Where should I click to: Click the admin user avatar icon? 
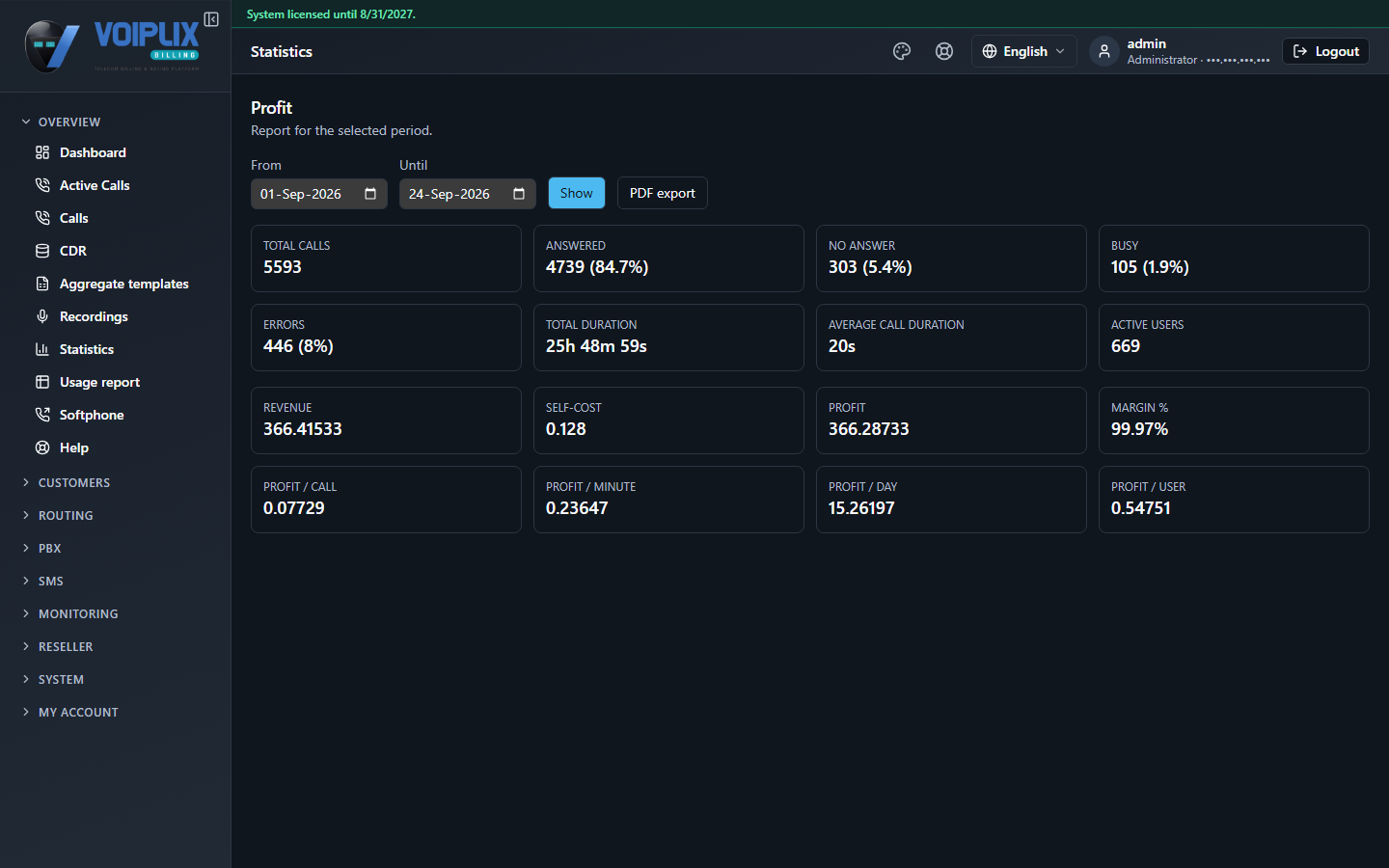coord(1104,51)
